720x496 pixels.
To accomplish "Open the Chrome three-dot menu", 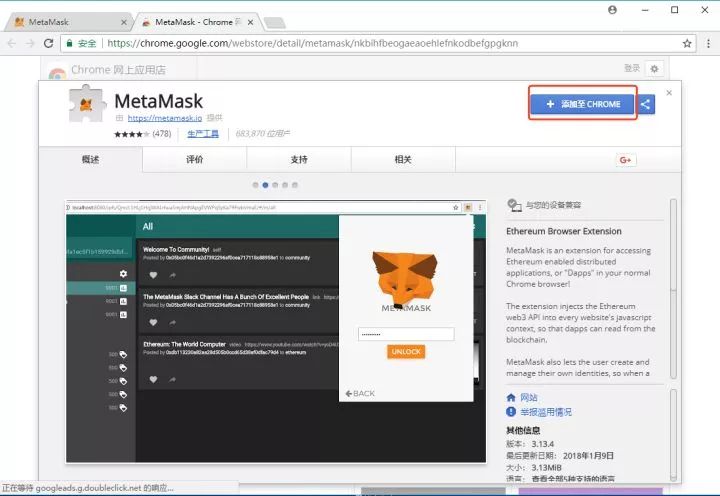I will click(706, 43).
